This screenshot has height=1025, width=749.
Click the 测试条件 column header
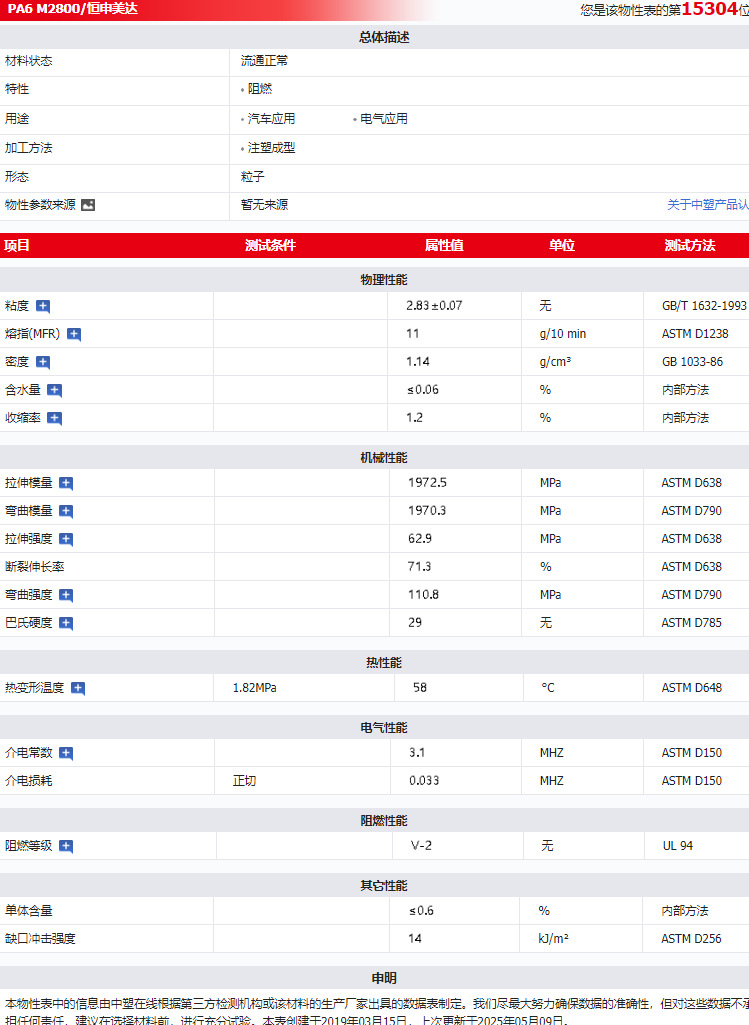coord(270,246)
